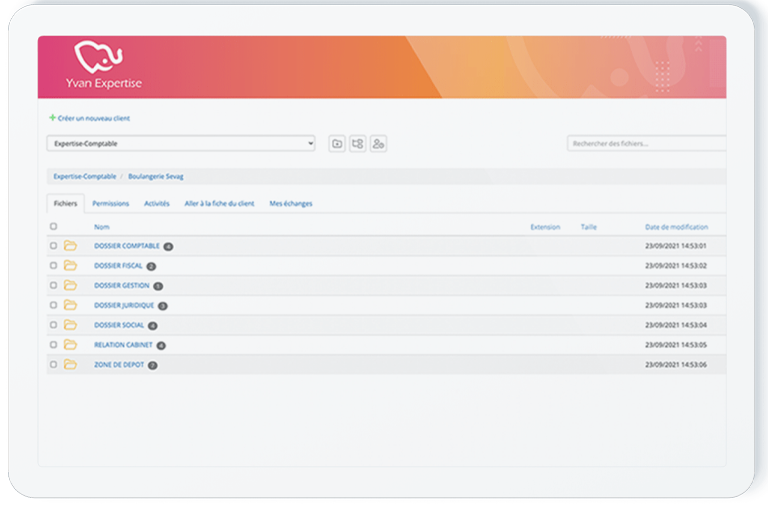768x507 pixels.
Task: Switch to the Mes échanges tab
Action: tap(291, 203)
